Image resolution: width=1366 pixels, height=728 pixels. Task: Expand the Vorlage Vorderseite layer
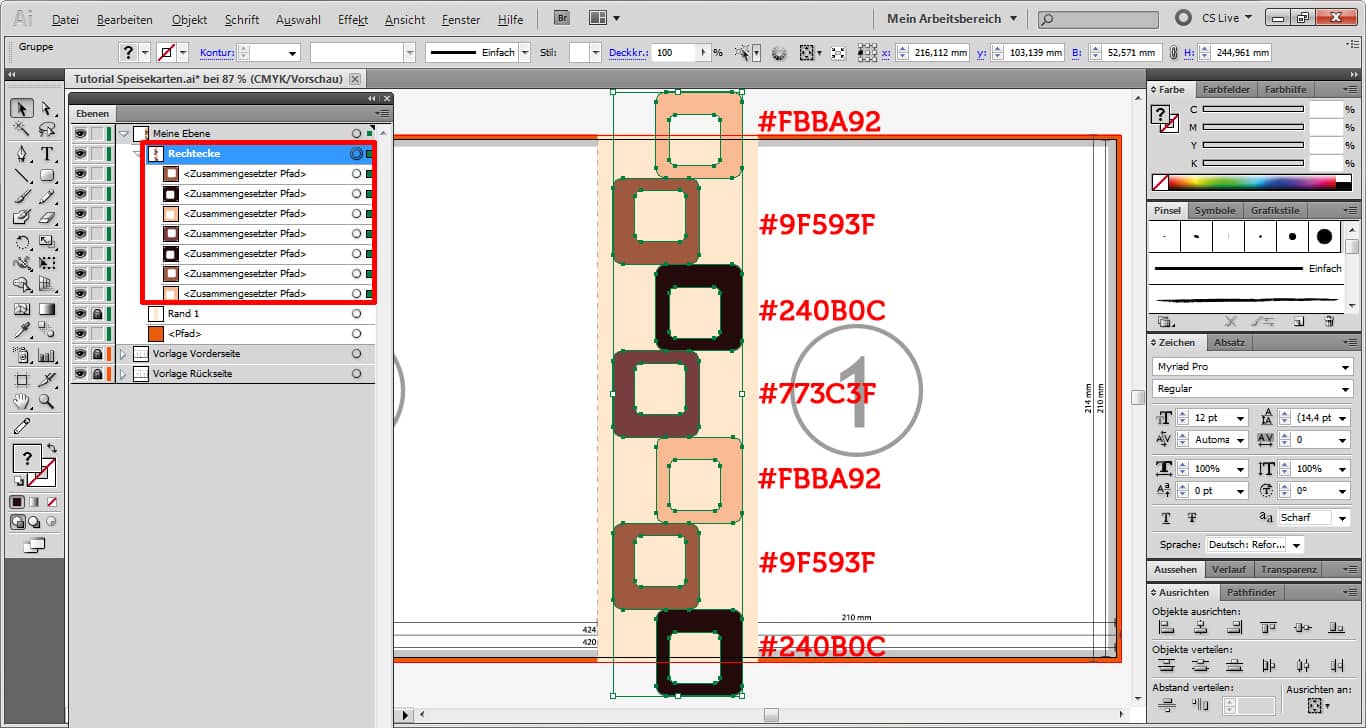pyautogui.click(x=124, y=354)
